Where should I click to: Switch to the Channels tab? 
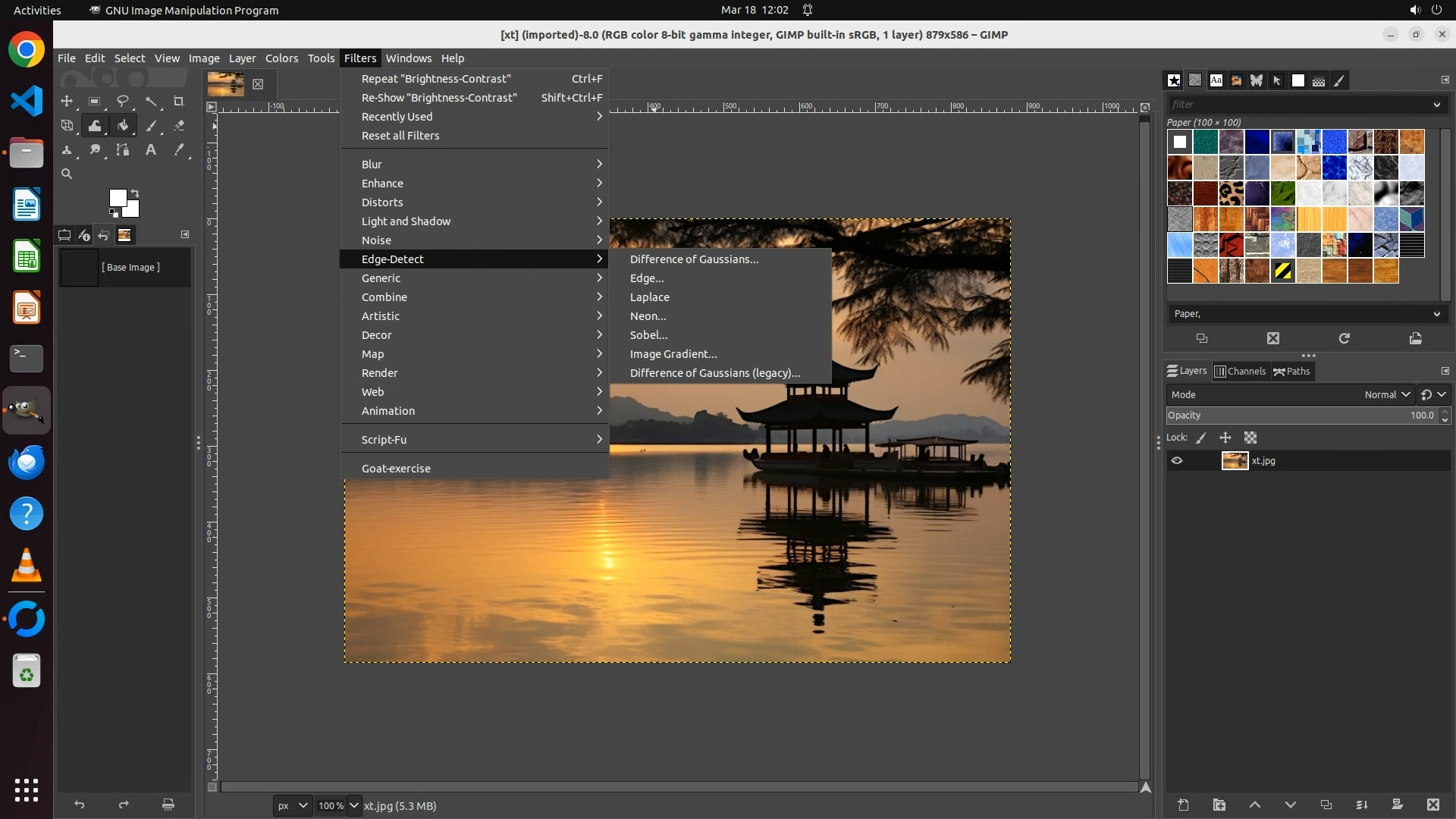1241,372
